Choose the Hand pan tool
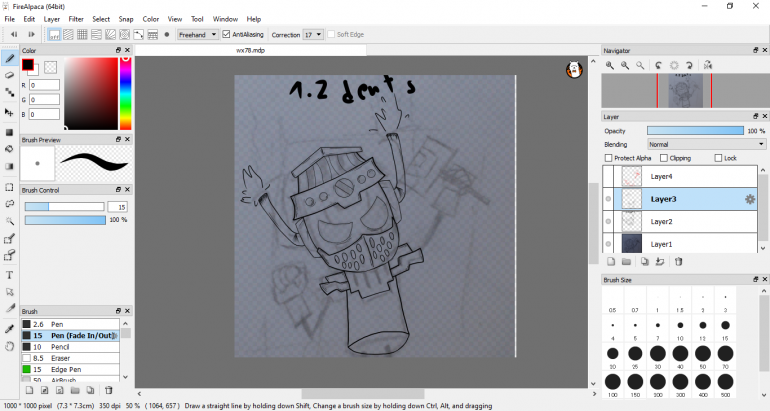The width and height of the screenshot is (770, 411). (10, 346)
